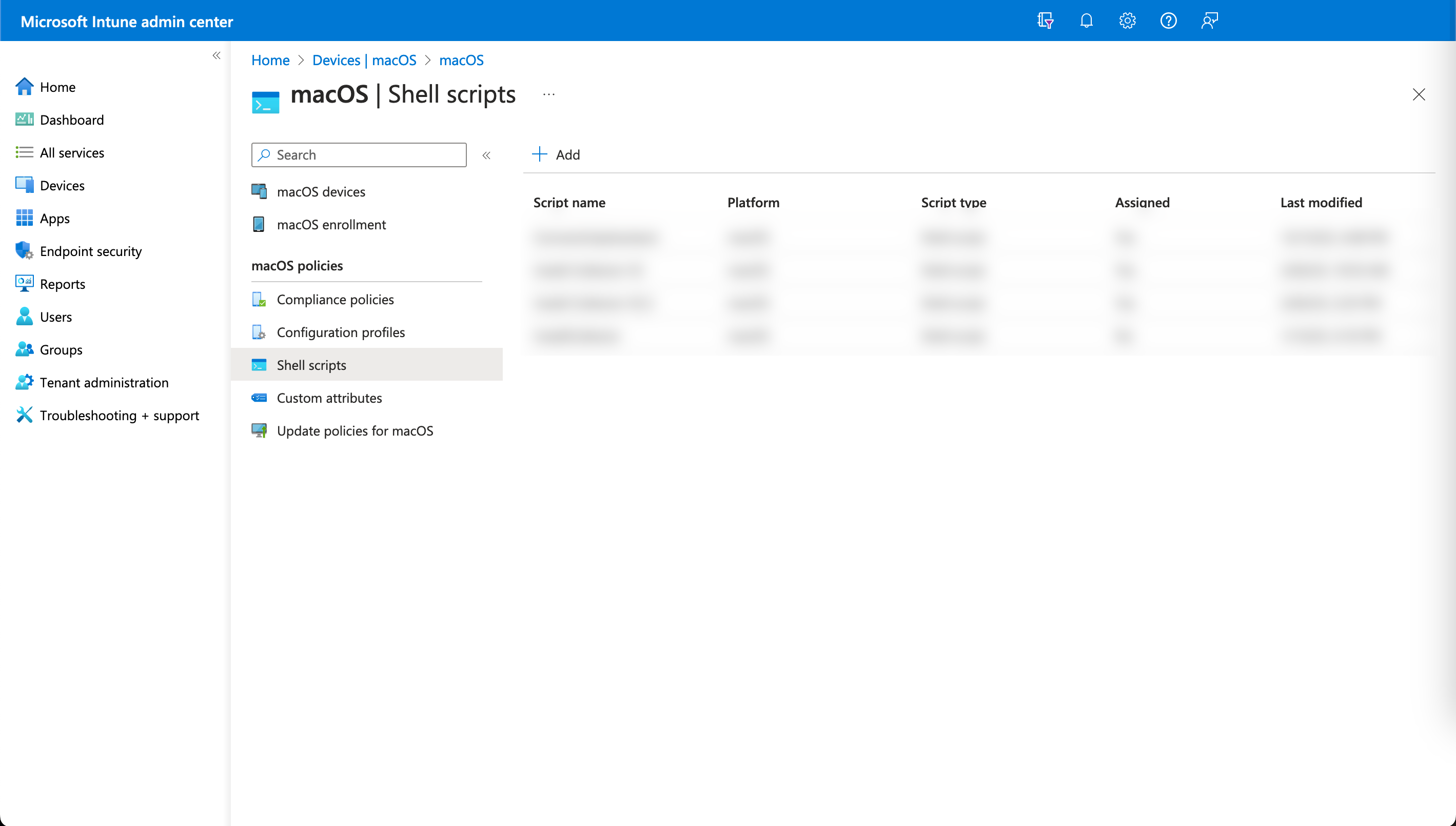The image size is (1456, 826).
Task: Go to Devices | macOS breadcrumb link
Action: pos(364,60)
